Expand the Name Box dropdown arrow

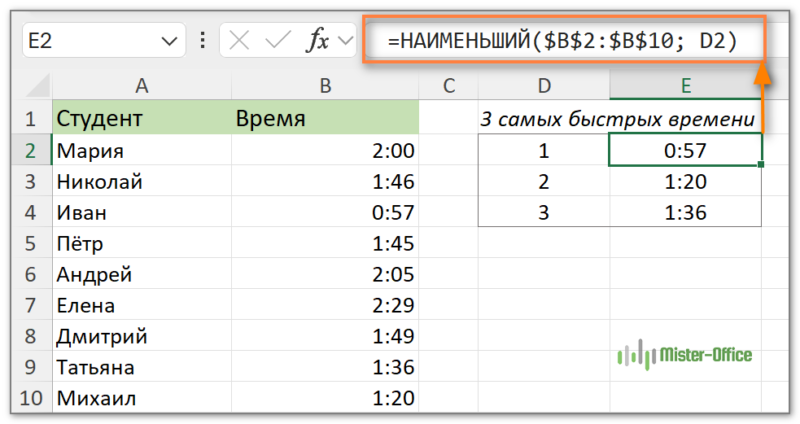pyautogui.click(x=165, y=41)
